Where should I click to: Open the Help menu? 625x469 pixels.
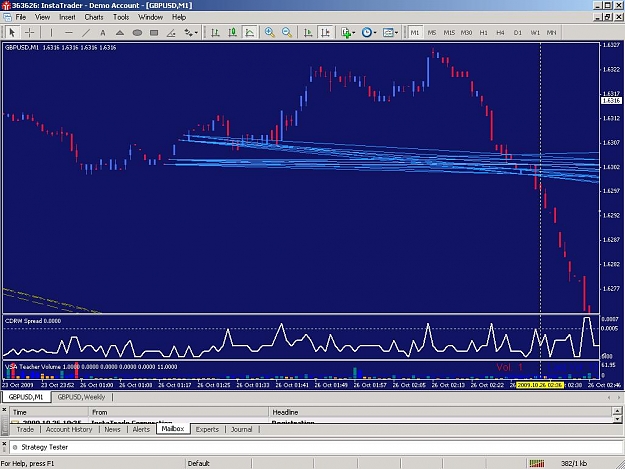[x=179, y=17]
